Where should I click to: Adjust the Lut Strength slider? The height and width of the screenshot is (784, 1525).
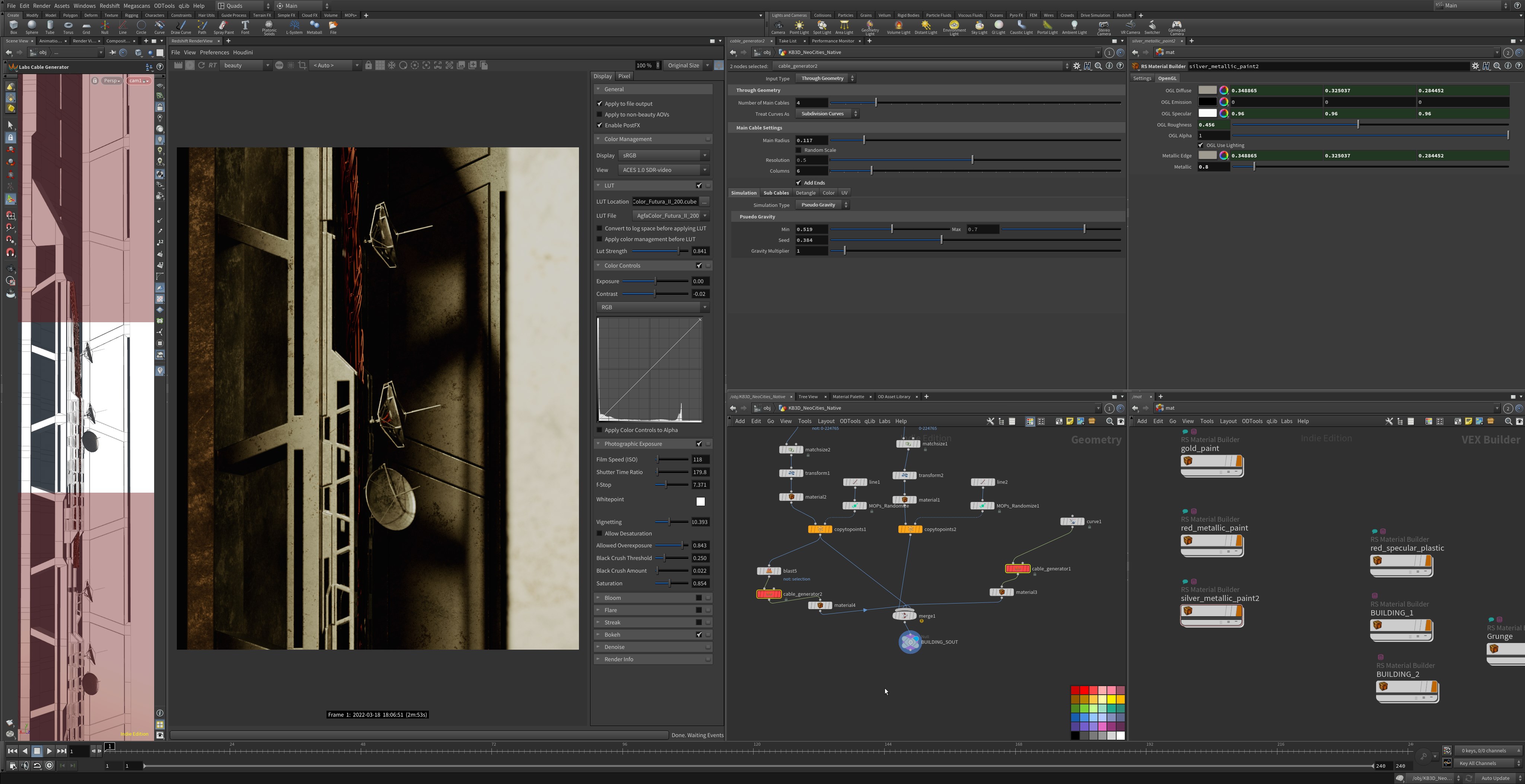[660, 252]
